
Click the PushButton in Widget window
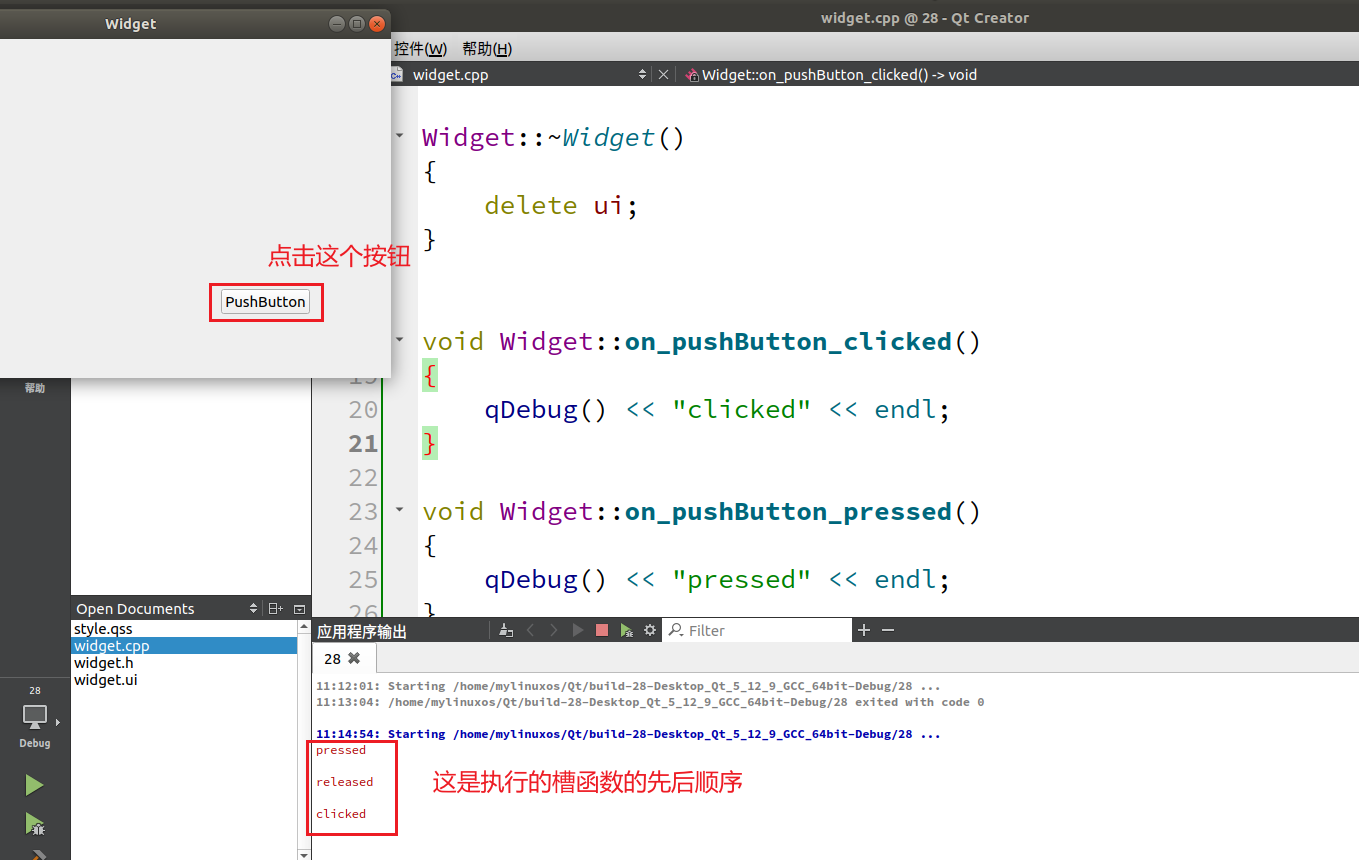pyautogui.click(x=265, y=302)
